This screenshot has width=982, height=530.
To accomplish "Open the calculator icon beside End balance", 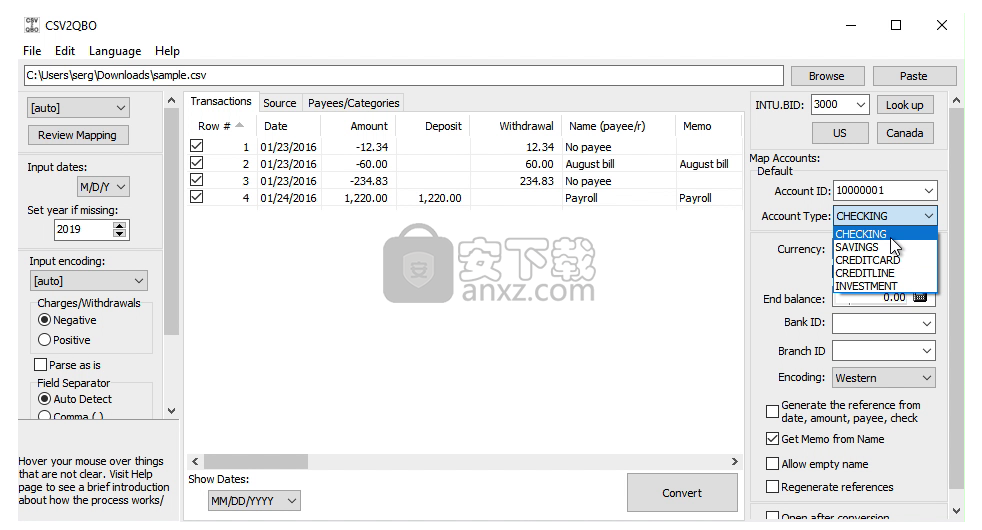I will click(920, 298).
